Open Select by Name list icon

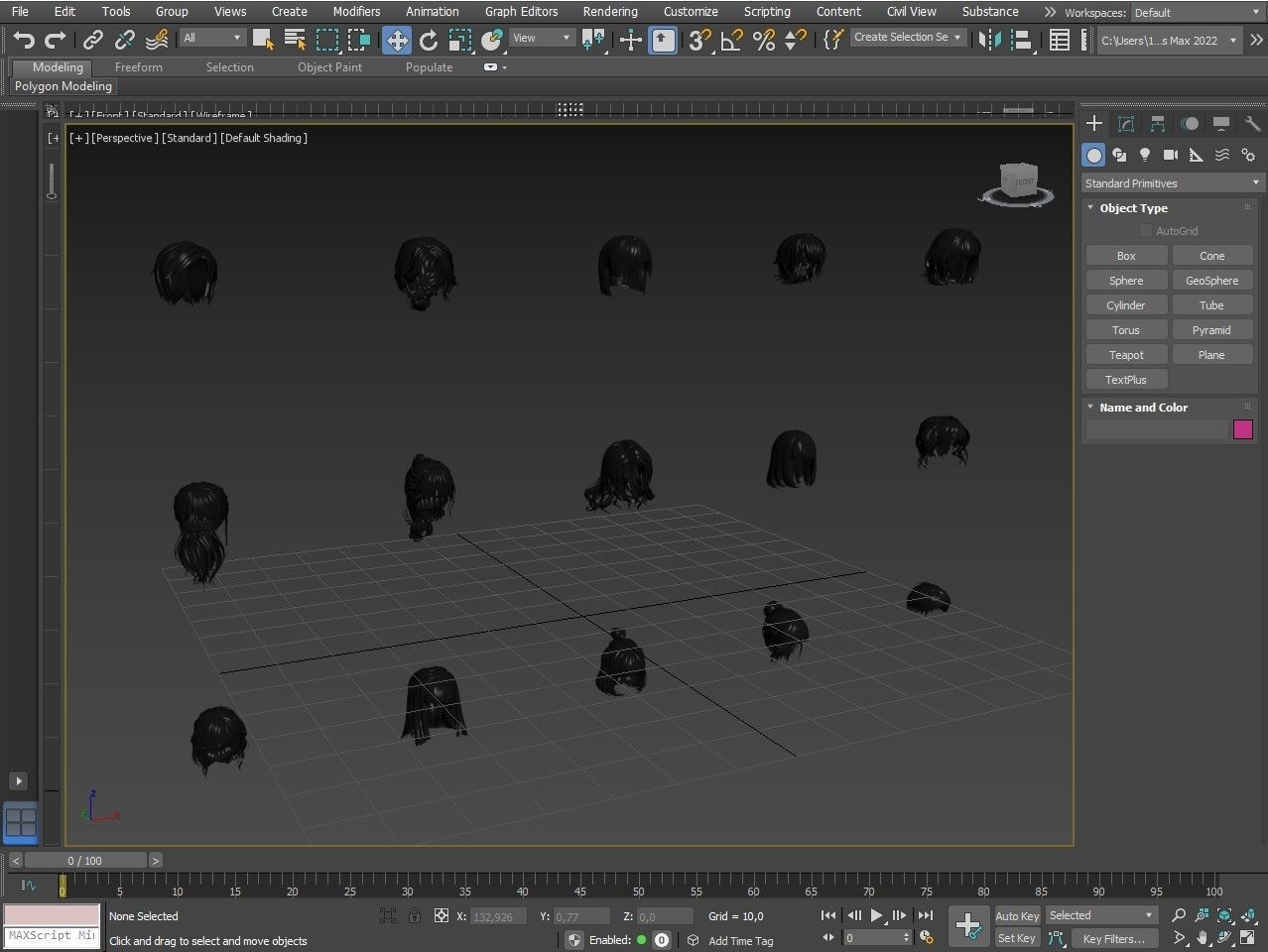click(295, 40)
